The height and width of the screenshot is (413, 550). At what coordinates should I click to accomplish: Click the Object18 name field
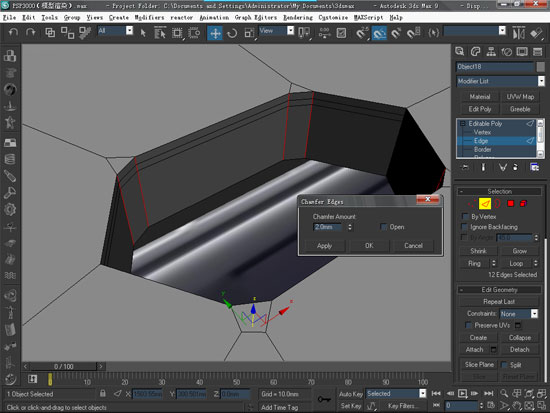pos(495,67)
